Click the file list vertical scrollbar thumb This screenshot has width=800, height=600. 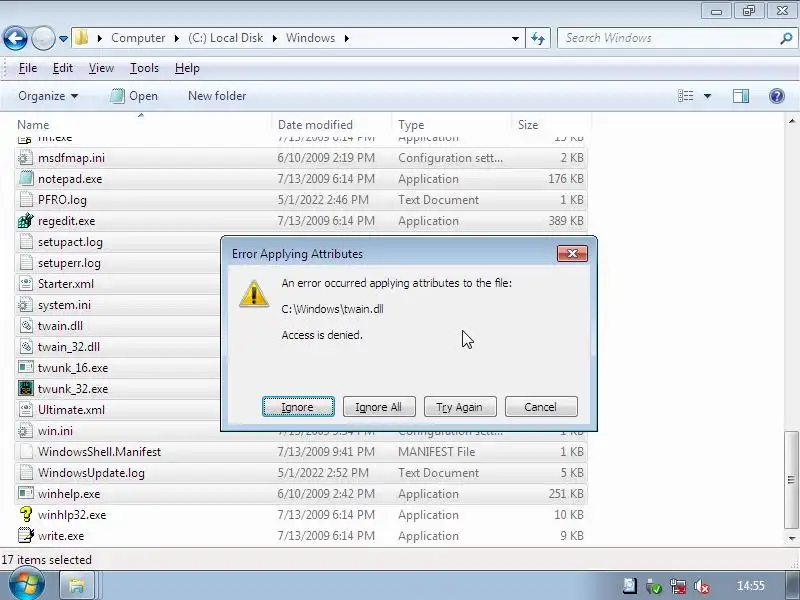click(791, 480)
